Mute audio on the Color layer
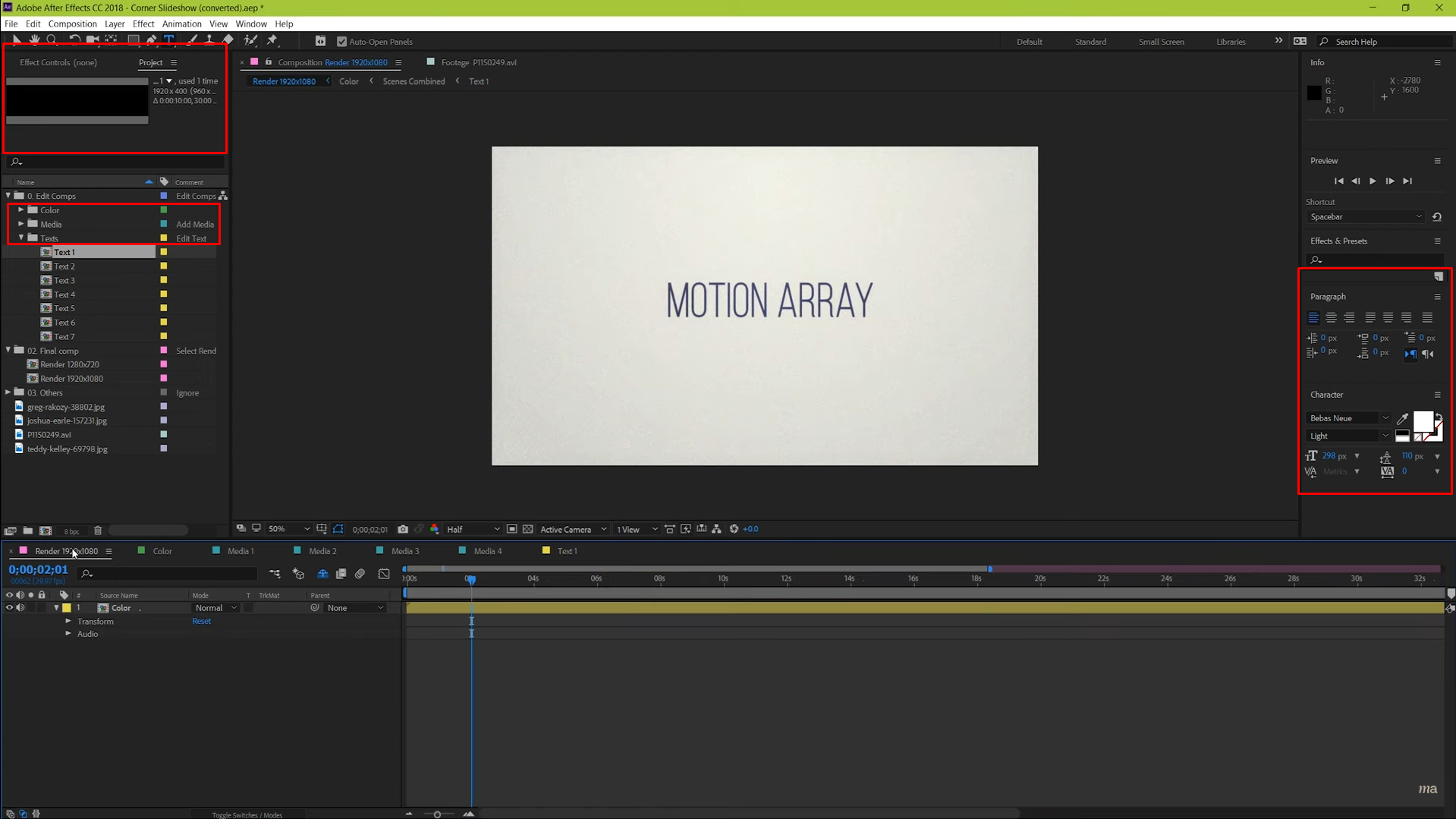The image size is (1456, 819). point(20,607)
